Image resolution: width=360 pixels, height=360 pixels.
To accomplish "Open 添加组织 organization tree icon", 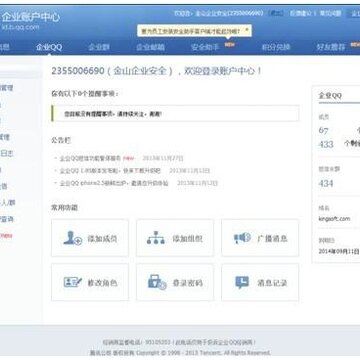I will [156, 238].
